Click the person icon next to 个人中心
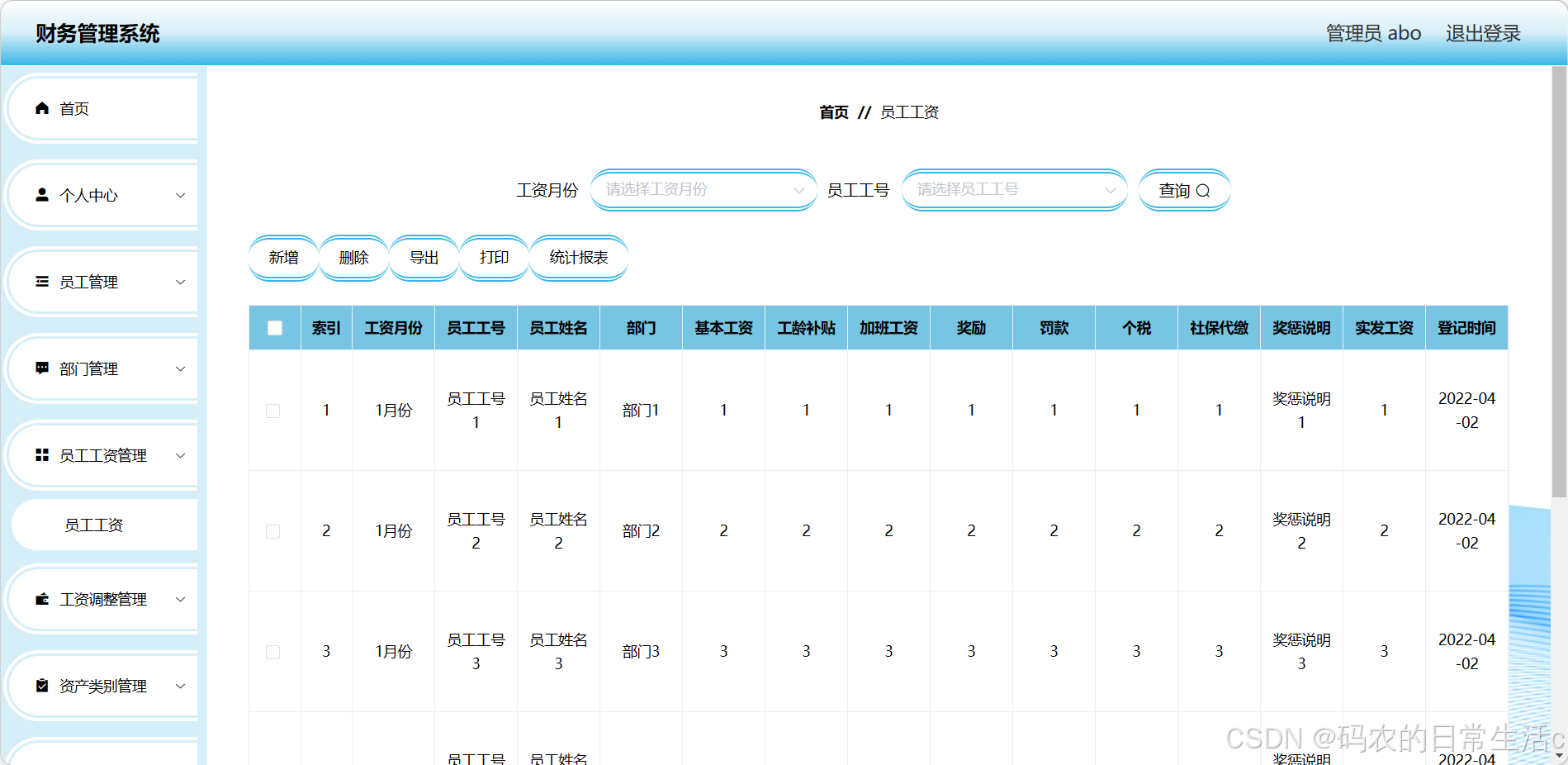The width and height of the screenshot is (1568, 765). [41, 195]
